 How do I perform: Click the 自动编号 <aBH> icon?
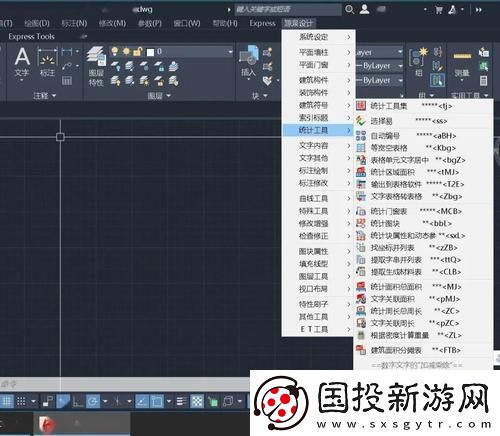(x=361, y=135)
